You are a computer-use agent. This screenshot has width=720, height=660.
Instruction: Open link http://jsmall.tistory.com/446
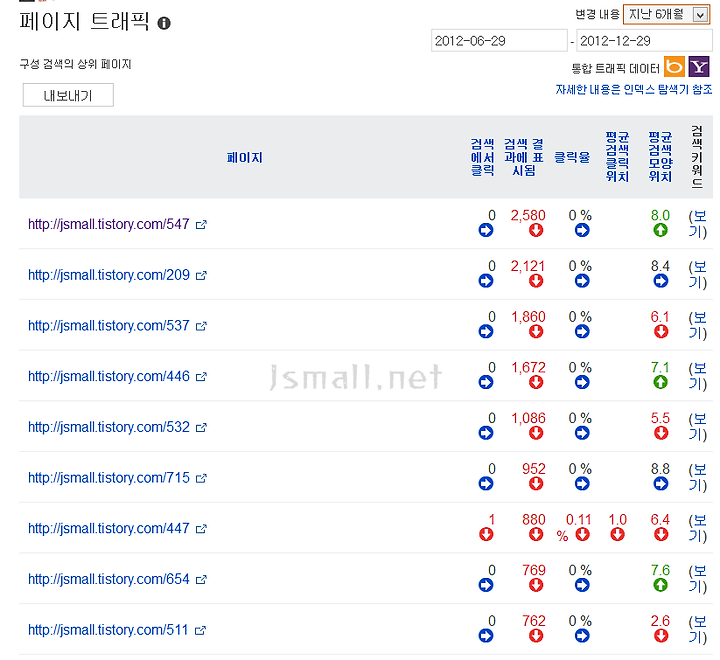point(109,376)
